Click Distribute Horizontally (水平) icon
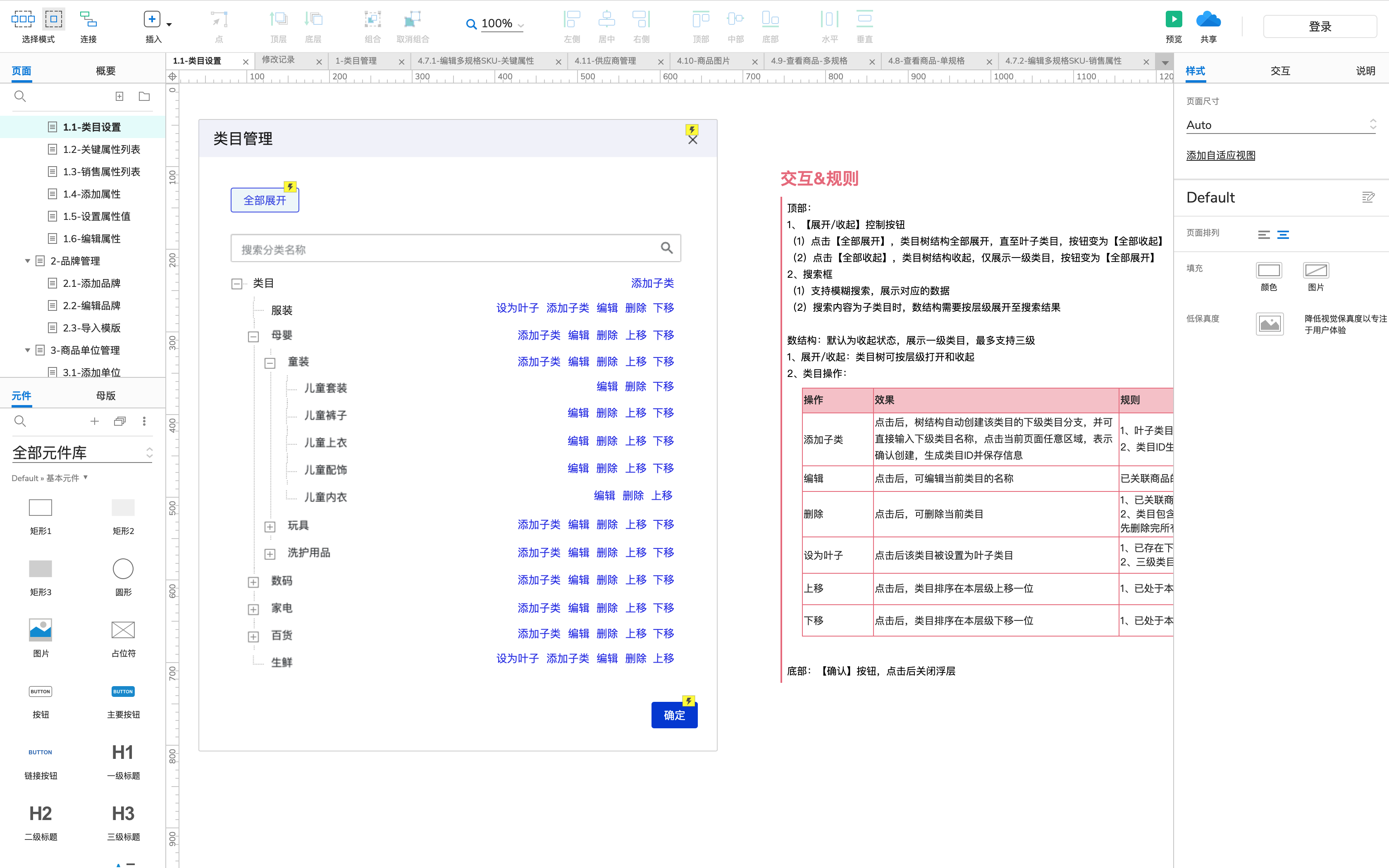The width and height of the screenshot is (1389, 868). pyautogui.click(x=829, y=19)
